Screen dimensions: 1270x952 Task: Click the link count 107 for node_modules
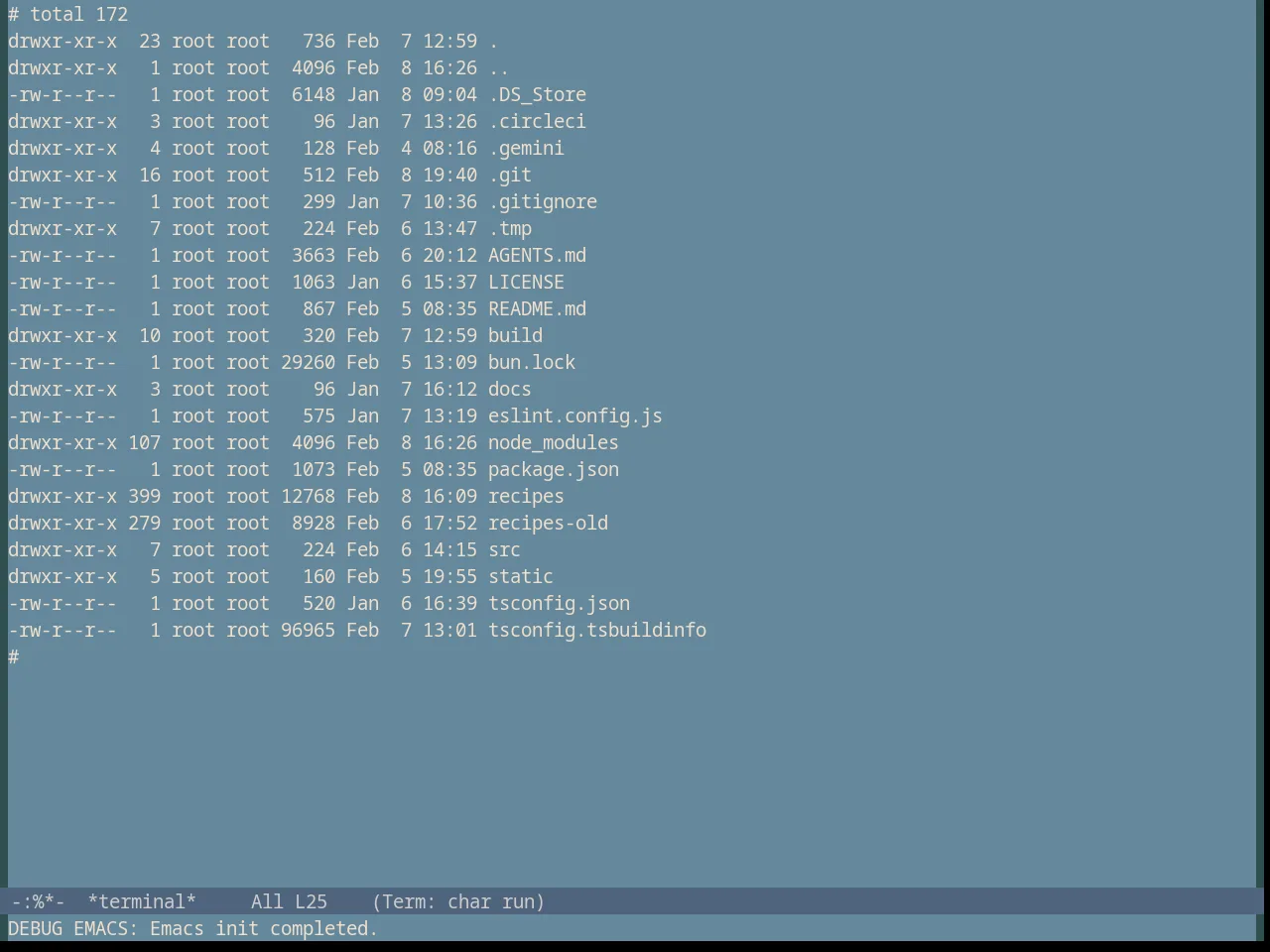[x=144, y=442]
